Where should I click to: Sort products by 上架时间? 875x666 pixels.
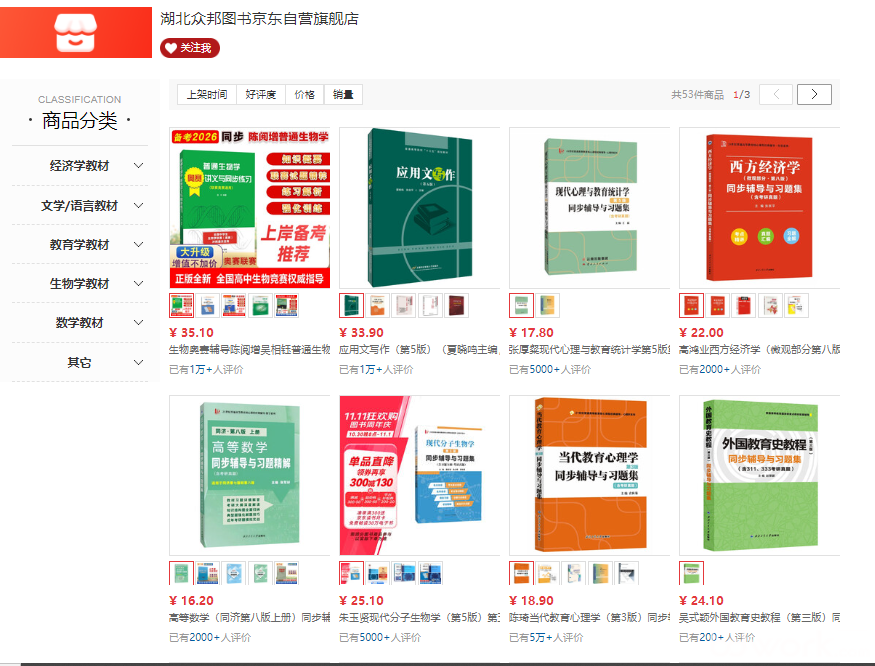(207, 95)
